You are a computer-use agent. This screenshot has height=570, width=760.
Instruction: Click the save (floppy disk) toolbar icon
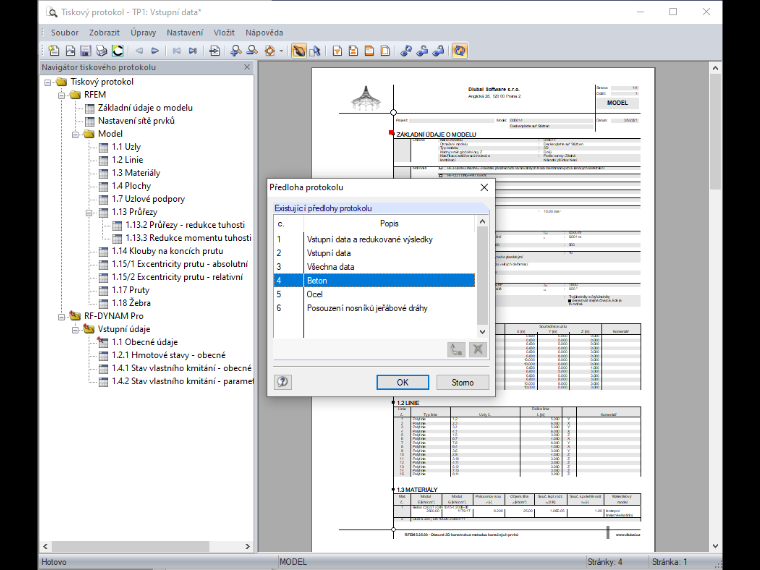85,50
